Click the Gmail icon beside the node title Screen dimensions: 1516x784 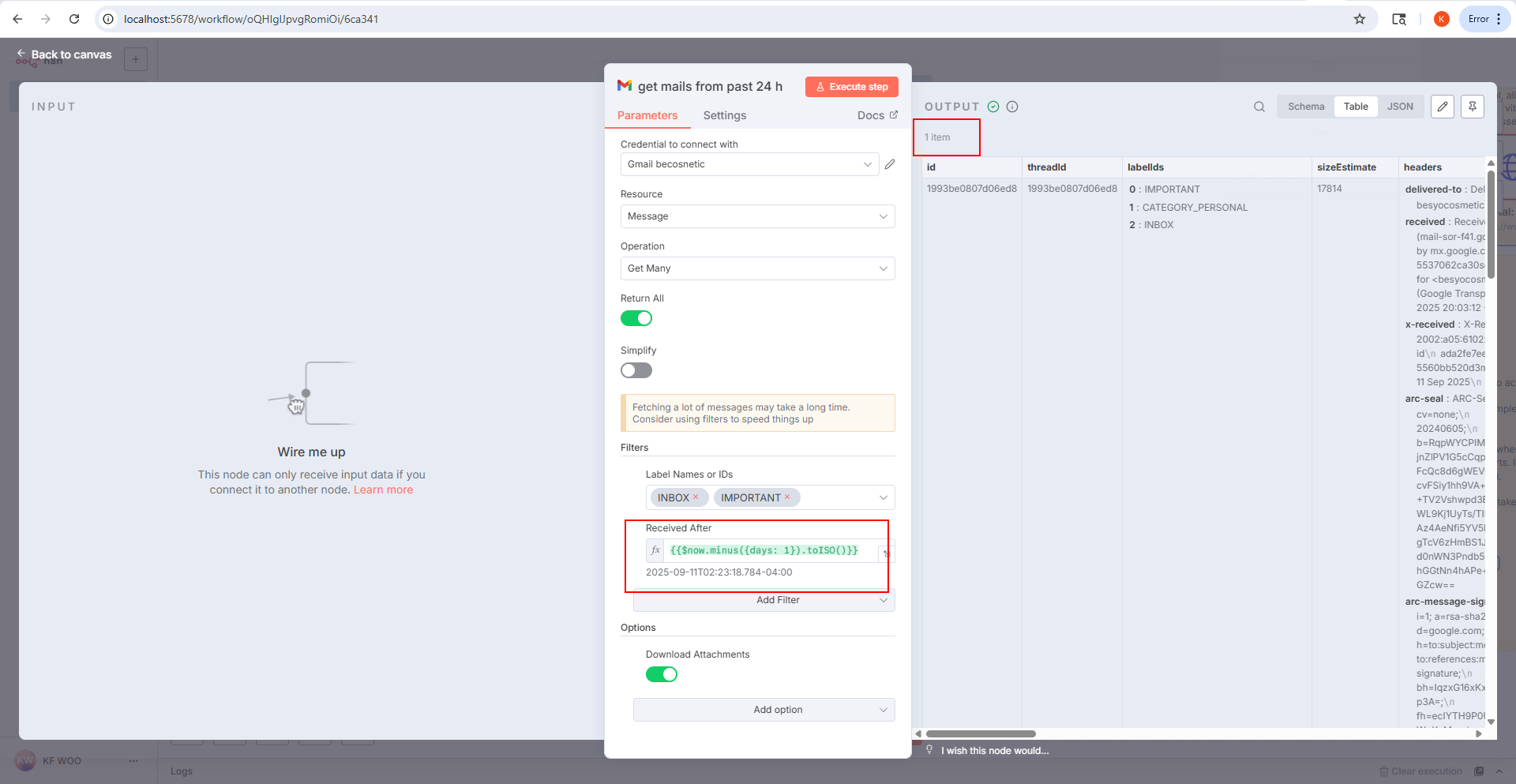tap(625, 86)
